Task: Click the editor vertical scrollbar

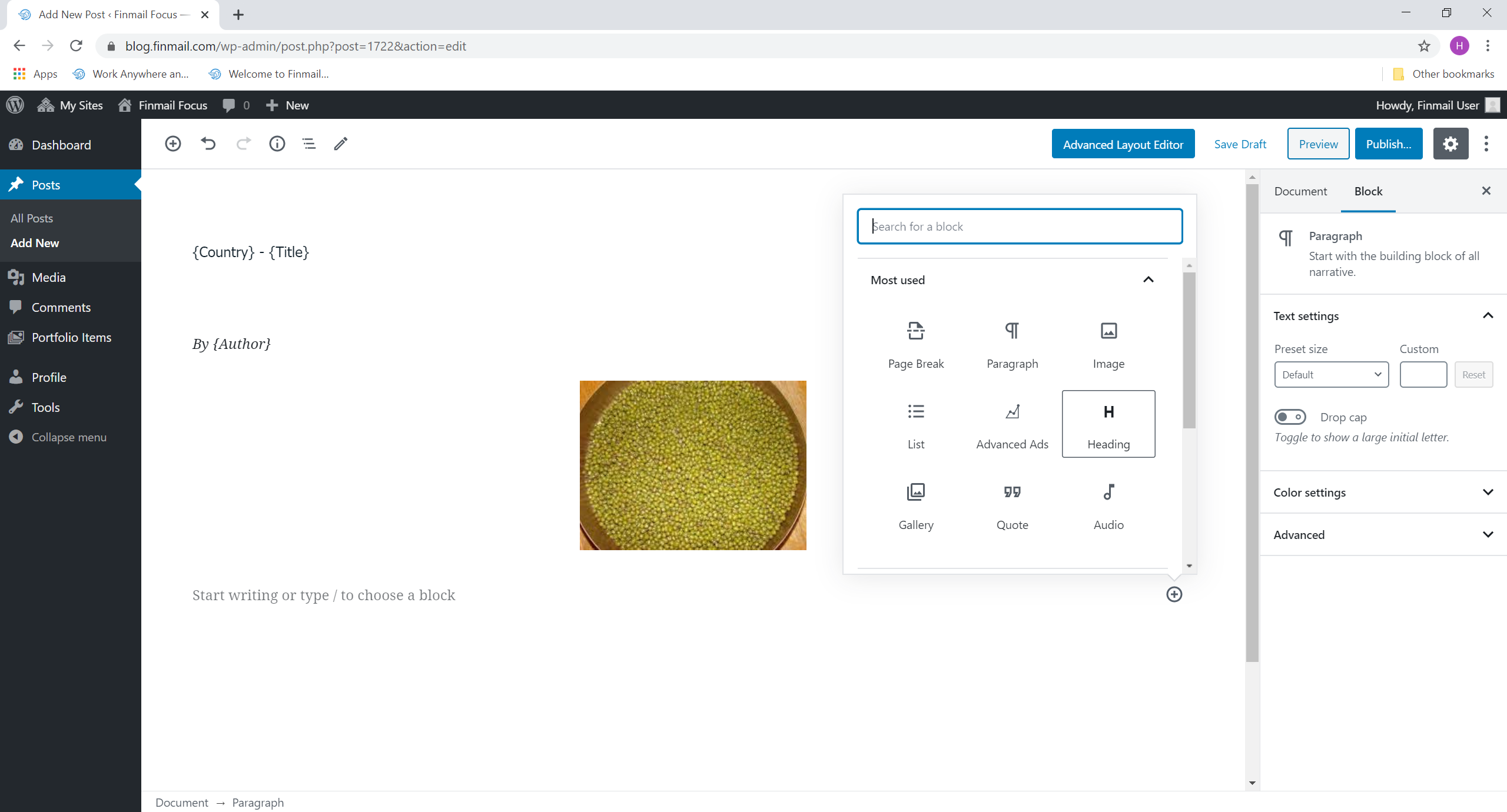Action: [x=1252, y=424]
